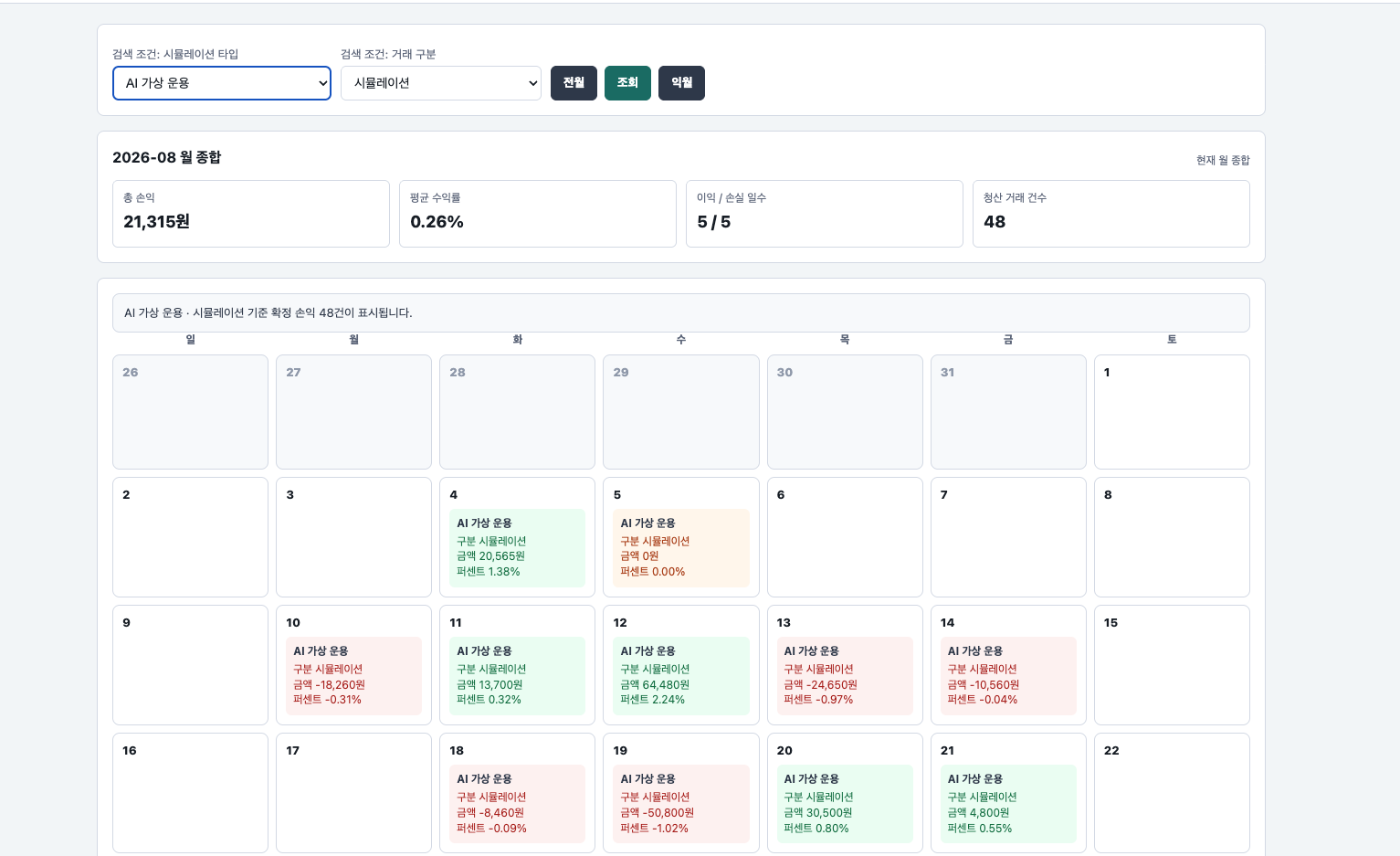Open the day 14 entry with -10,560원
Image resolution: width=1400 pixels, height=856 pixels.
[1008, 676]
